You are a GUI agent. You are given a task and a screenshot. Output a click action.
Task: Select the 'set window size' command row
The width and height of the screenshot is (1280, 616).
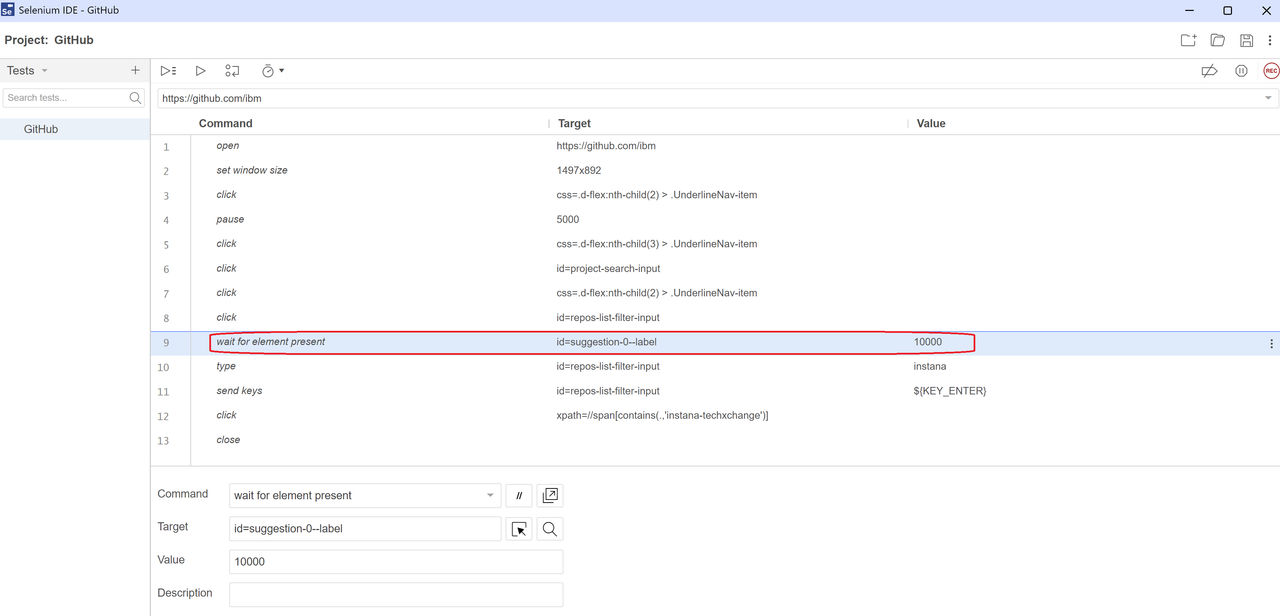(715, 171)
